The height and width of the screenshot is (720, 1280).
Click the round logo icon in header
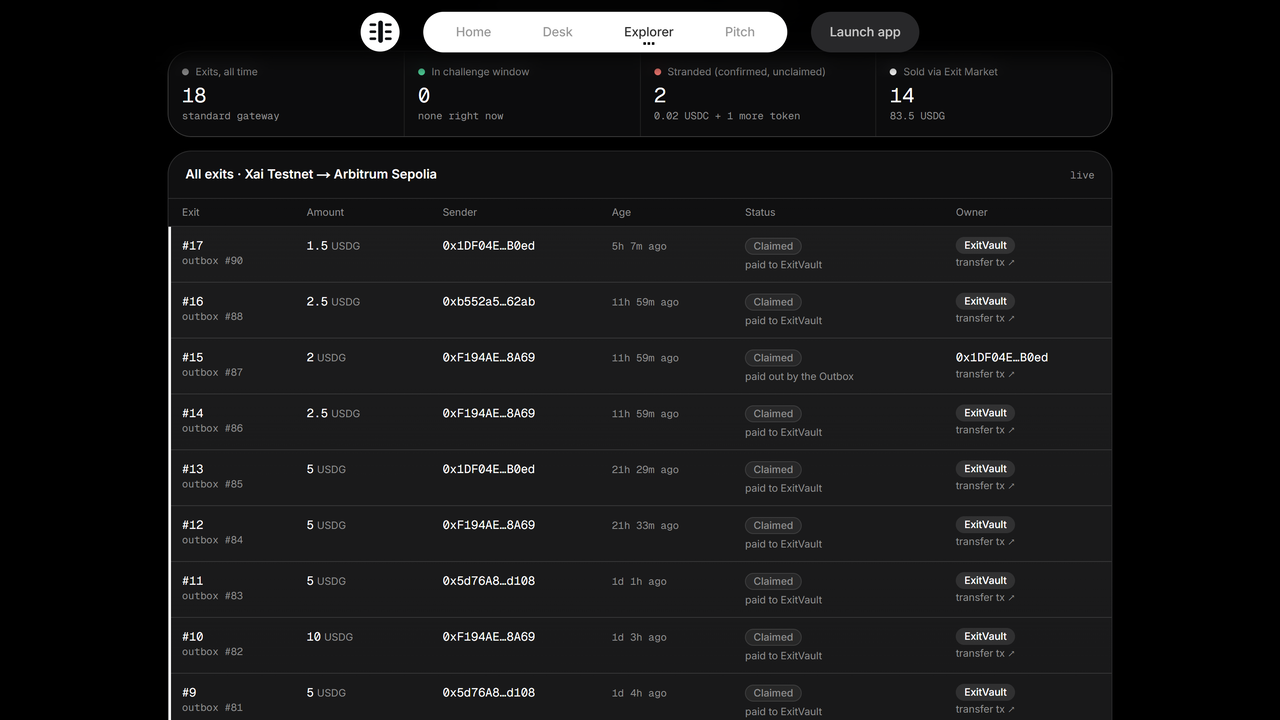pyautogui.click(x=380, y=32)
